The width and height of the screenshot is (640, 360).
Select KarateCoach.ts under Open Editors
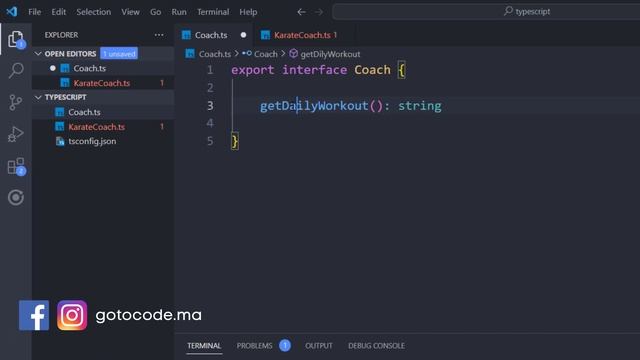(103, 83)
